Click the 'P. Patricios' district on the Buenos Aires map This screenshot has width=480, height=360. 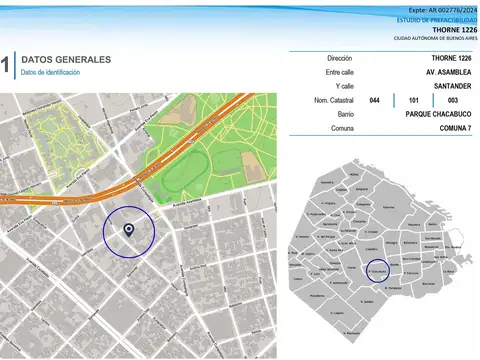pyautogui.click(x=411, y=273)
